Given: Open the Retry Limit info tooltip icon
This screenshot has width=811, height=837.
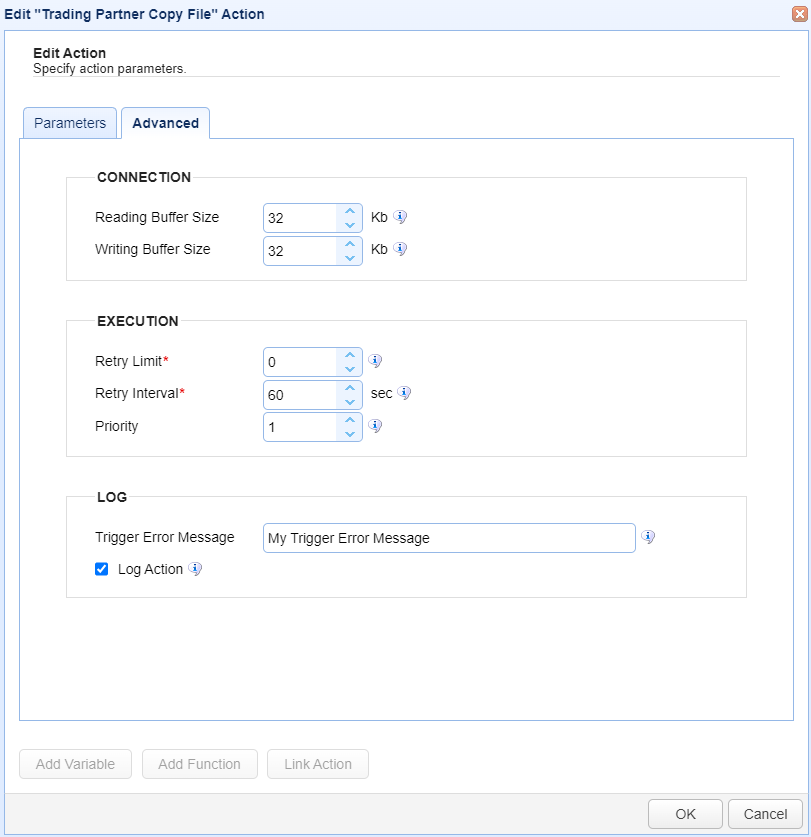Looking at the screenshot, I should [x=375, y=361].
